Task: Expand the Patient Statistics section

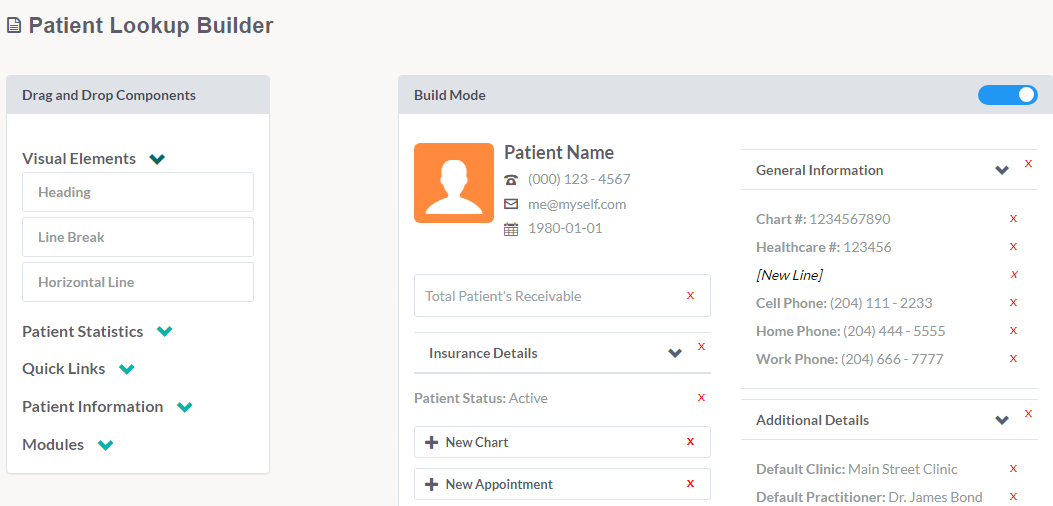Action: click(x=165, y=331)
